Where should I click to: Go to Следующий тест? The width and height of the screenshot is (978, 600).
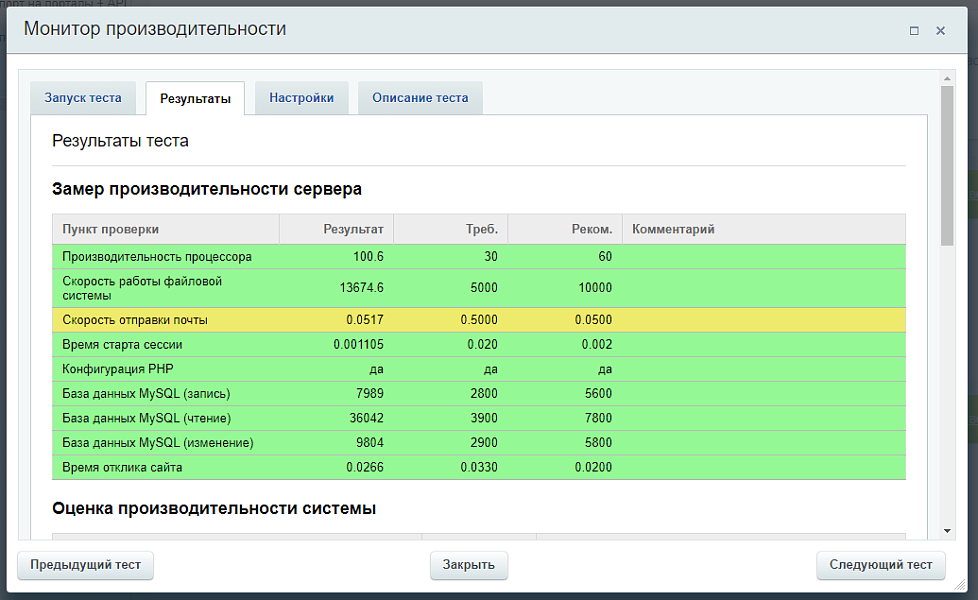click(880, 565)
